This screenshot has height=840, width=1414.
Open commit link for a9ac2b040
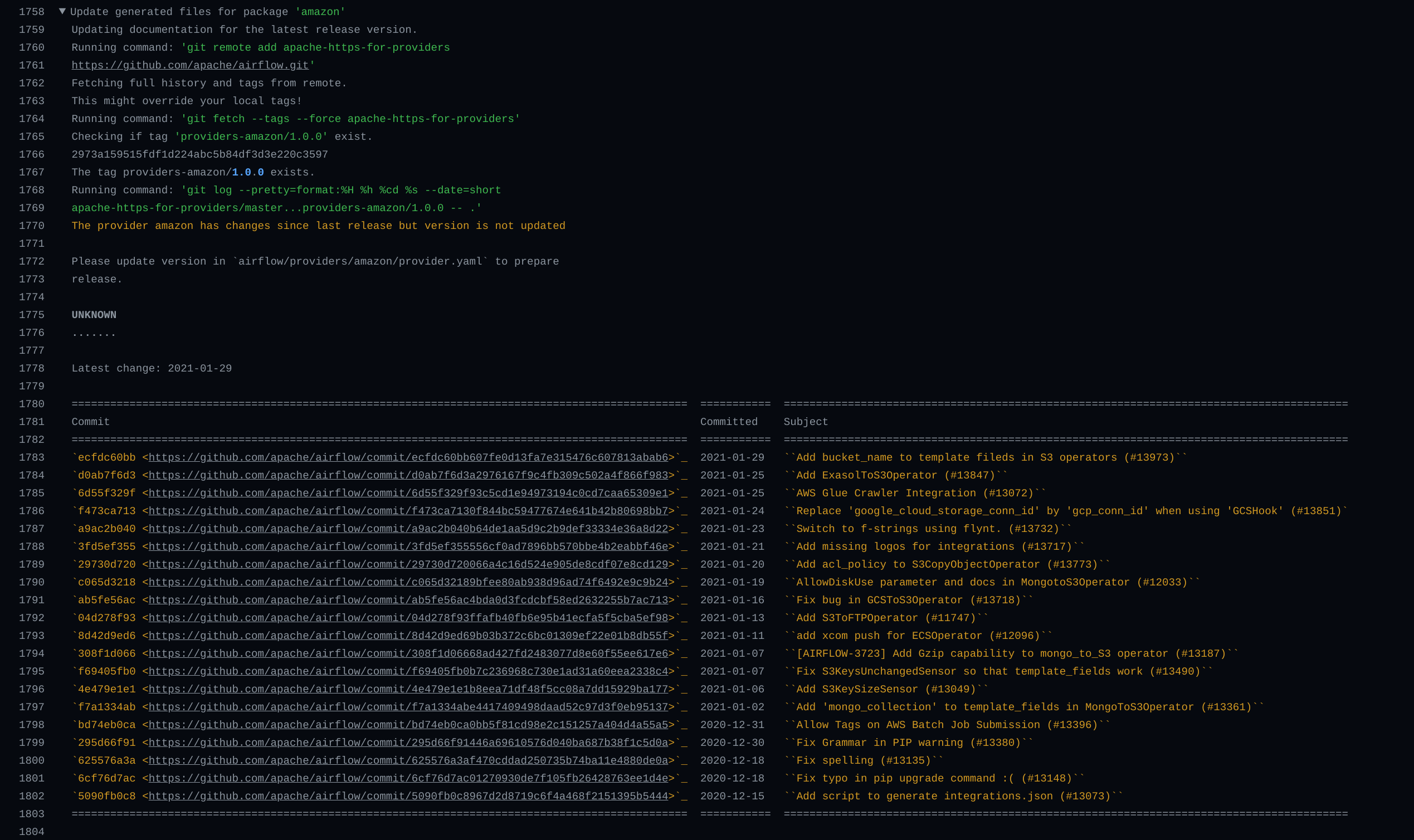point(408,529)
